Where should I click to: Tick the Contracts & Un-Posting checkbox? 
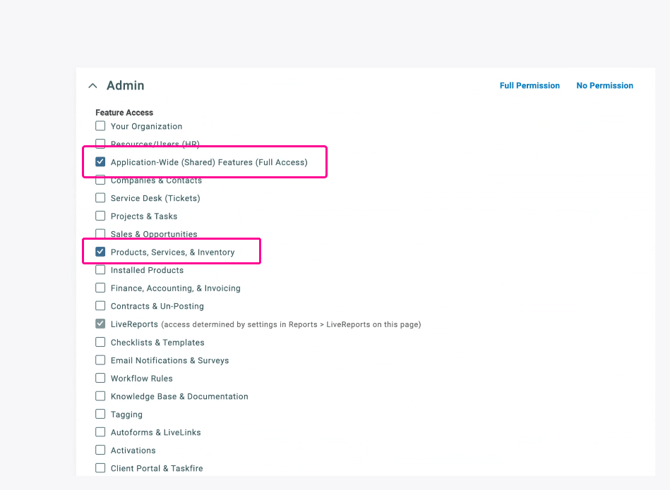100,306
